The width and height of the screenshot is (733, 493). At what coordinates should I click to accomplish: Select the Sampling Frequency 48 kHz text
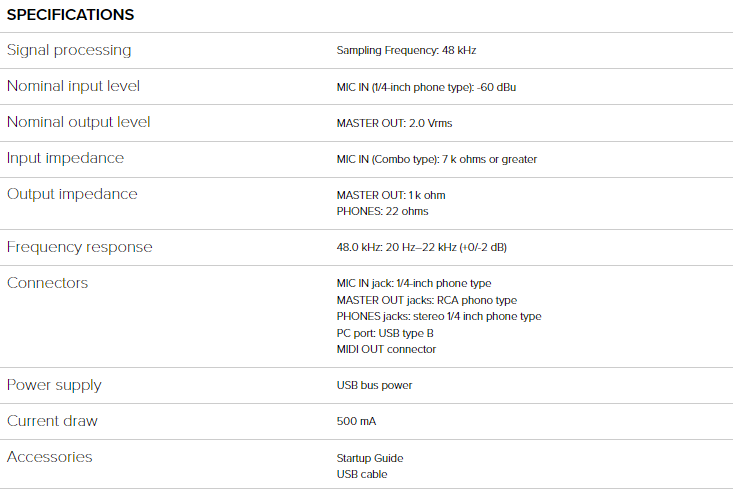tap(413, 50)
